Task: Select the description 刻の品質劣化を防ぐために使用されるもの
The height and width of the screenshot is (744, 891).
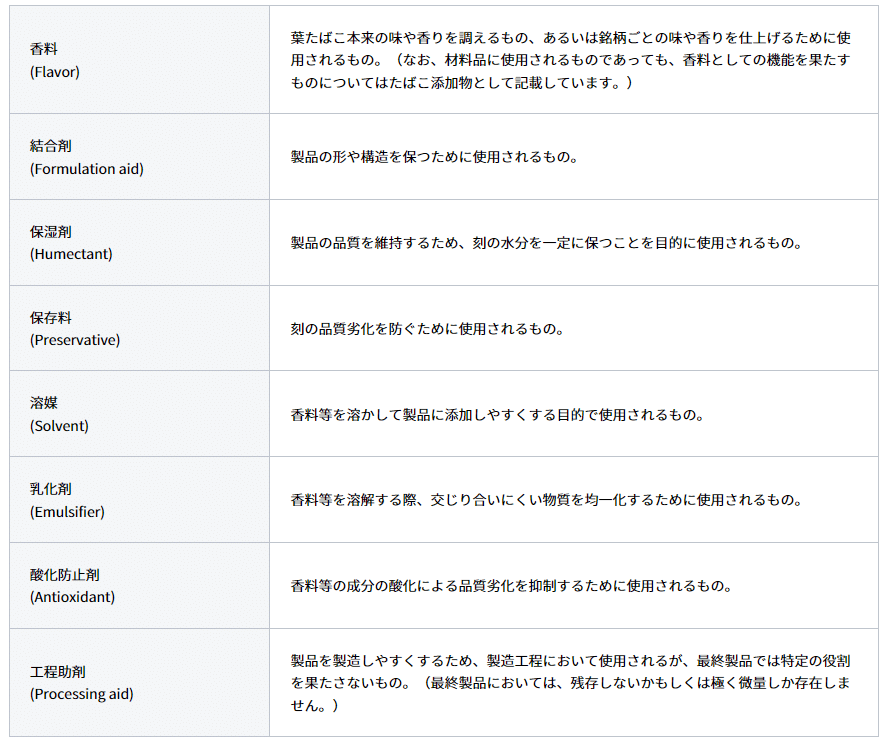Action: click(x=427, y=329)
